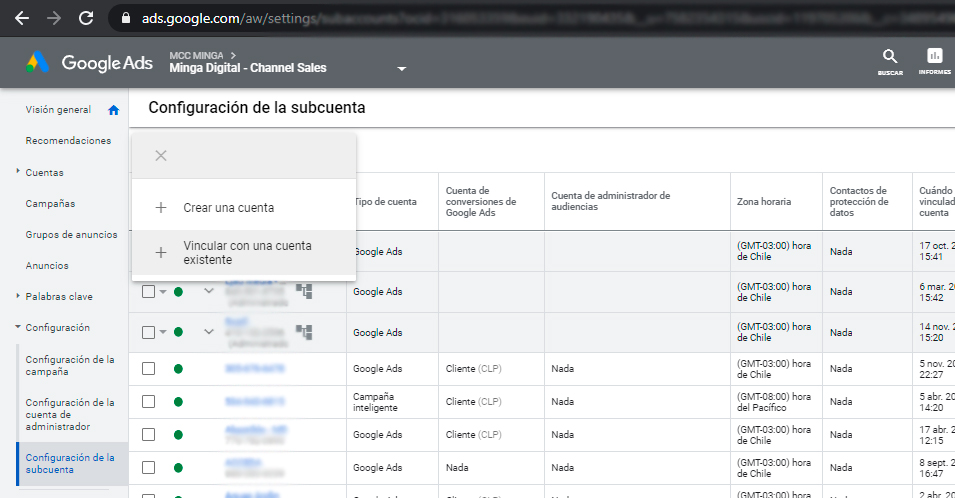This screenshot has width=955, height=498.
Task: Click the Configuración de la subcuenta page title
Action: pos(257,108)
